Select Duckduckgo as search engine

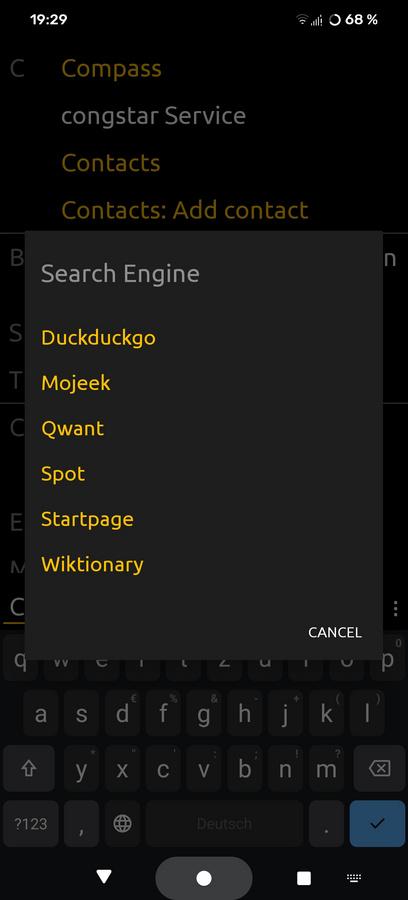(98, 338)
